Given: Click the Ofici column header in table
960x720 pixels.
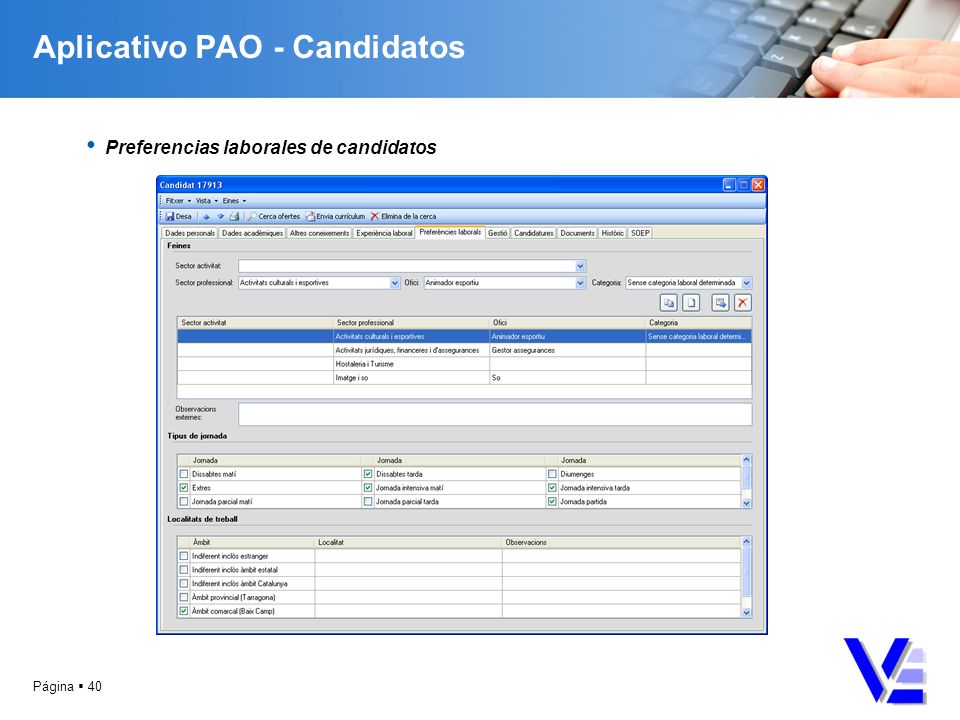Looking at the screenshot, I should coord(568,323).
